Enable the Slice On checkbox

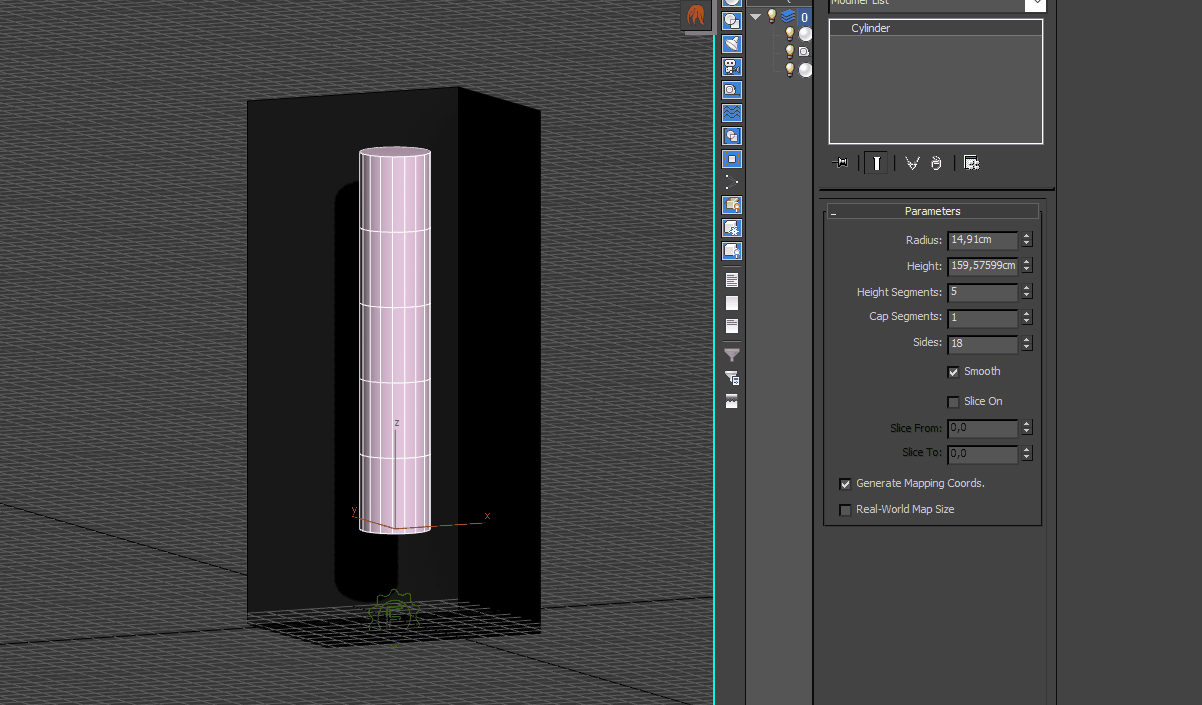pos(953,402)
